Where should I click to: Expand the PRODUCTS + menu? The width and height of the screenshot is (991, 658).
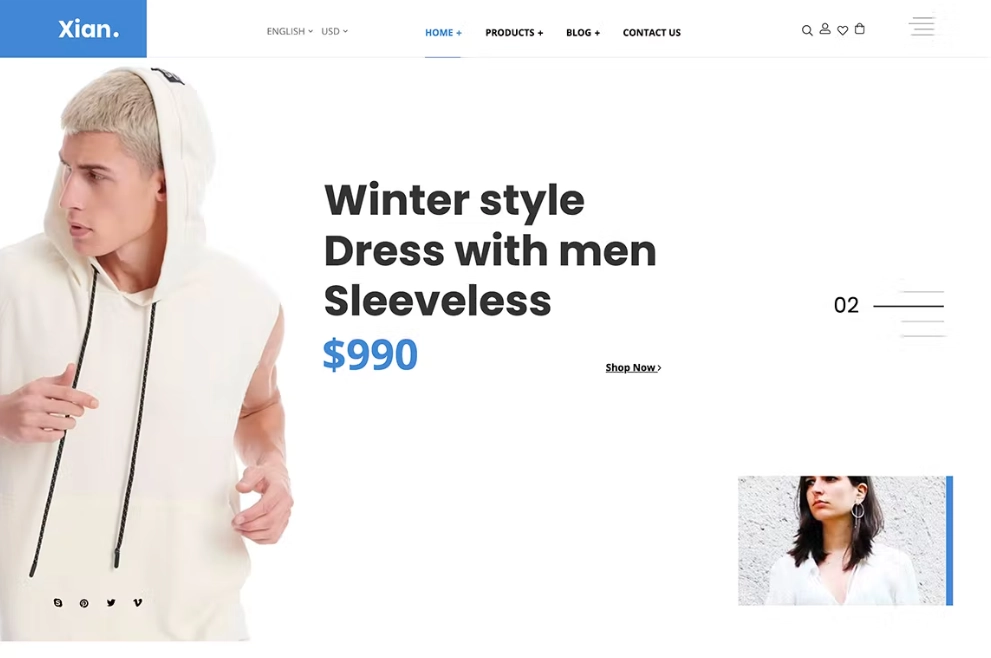point(514,32)
